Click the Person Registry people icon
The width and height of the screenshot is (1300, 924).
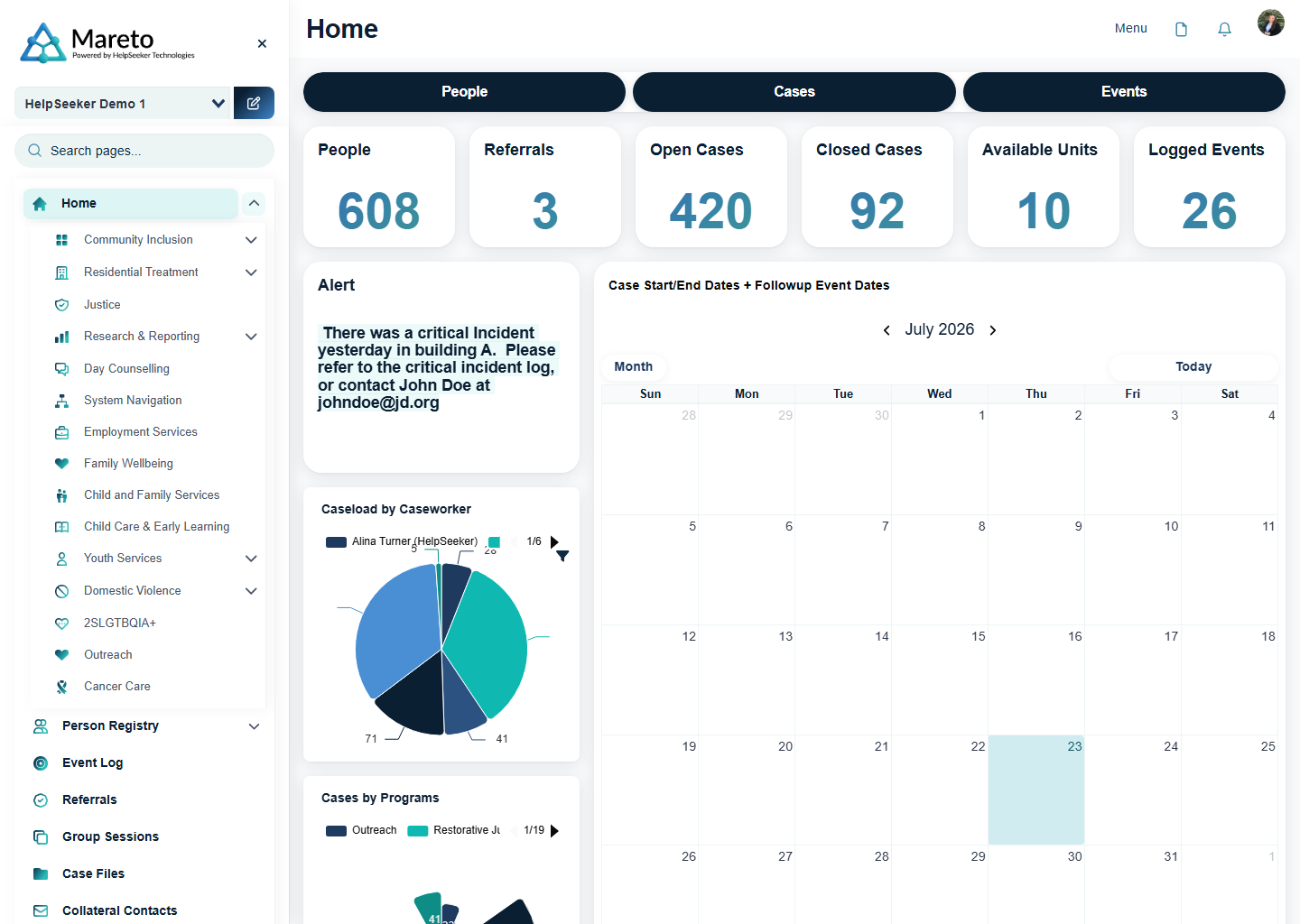click(x=41, y=726)
